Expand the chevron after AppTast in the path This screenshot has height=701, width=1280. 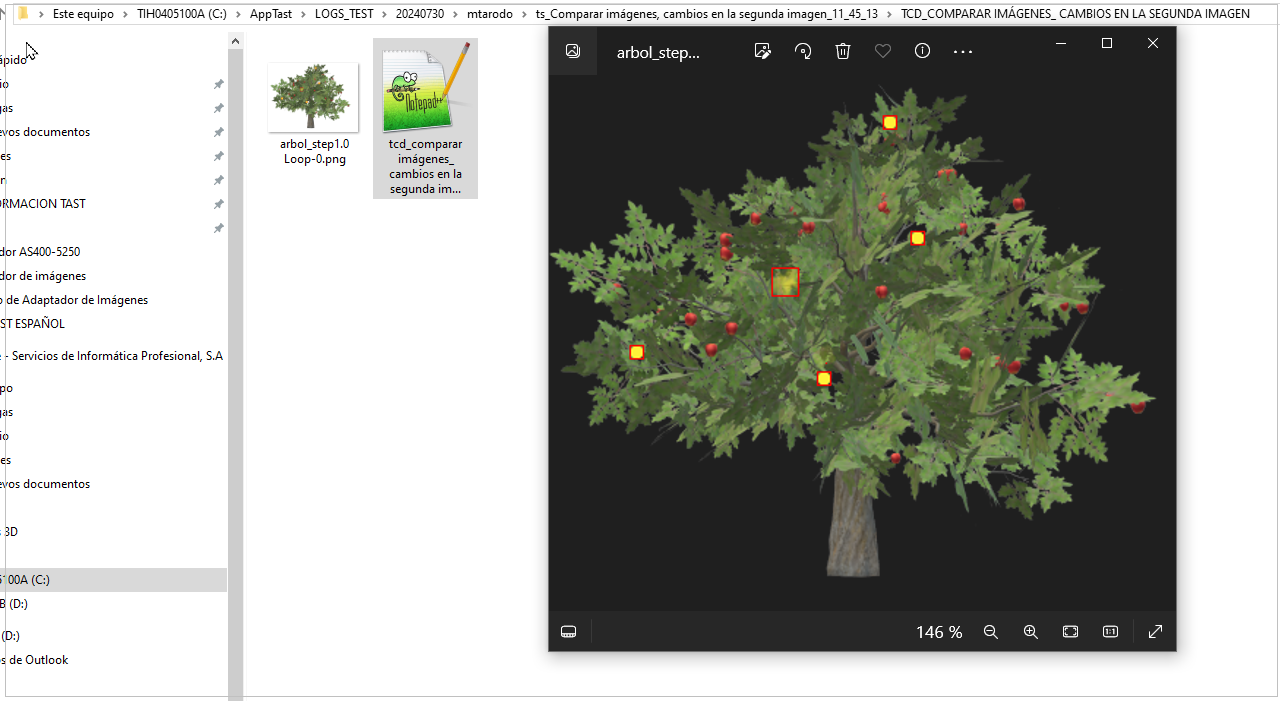tap(304, 14)
